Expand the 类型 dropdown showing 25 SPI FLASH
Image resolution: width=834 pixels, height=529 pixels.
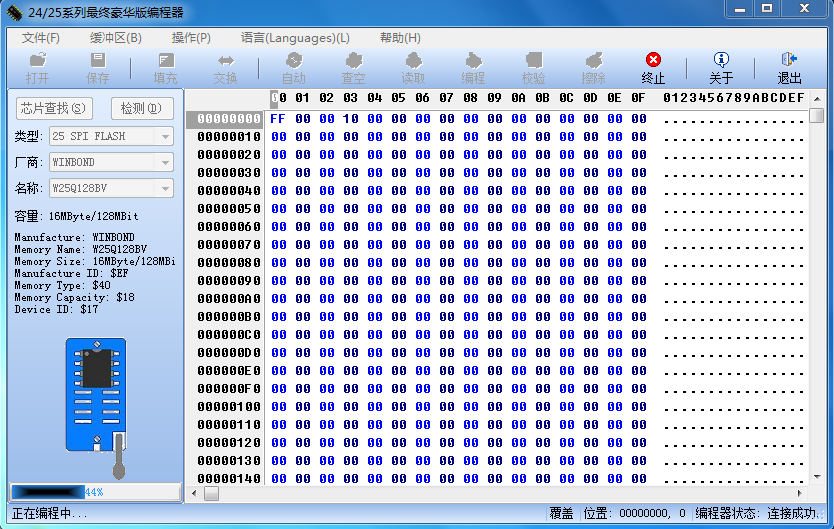point(165,136)
